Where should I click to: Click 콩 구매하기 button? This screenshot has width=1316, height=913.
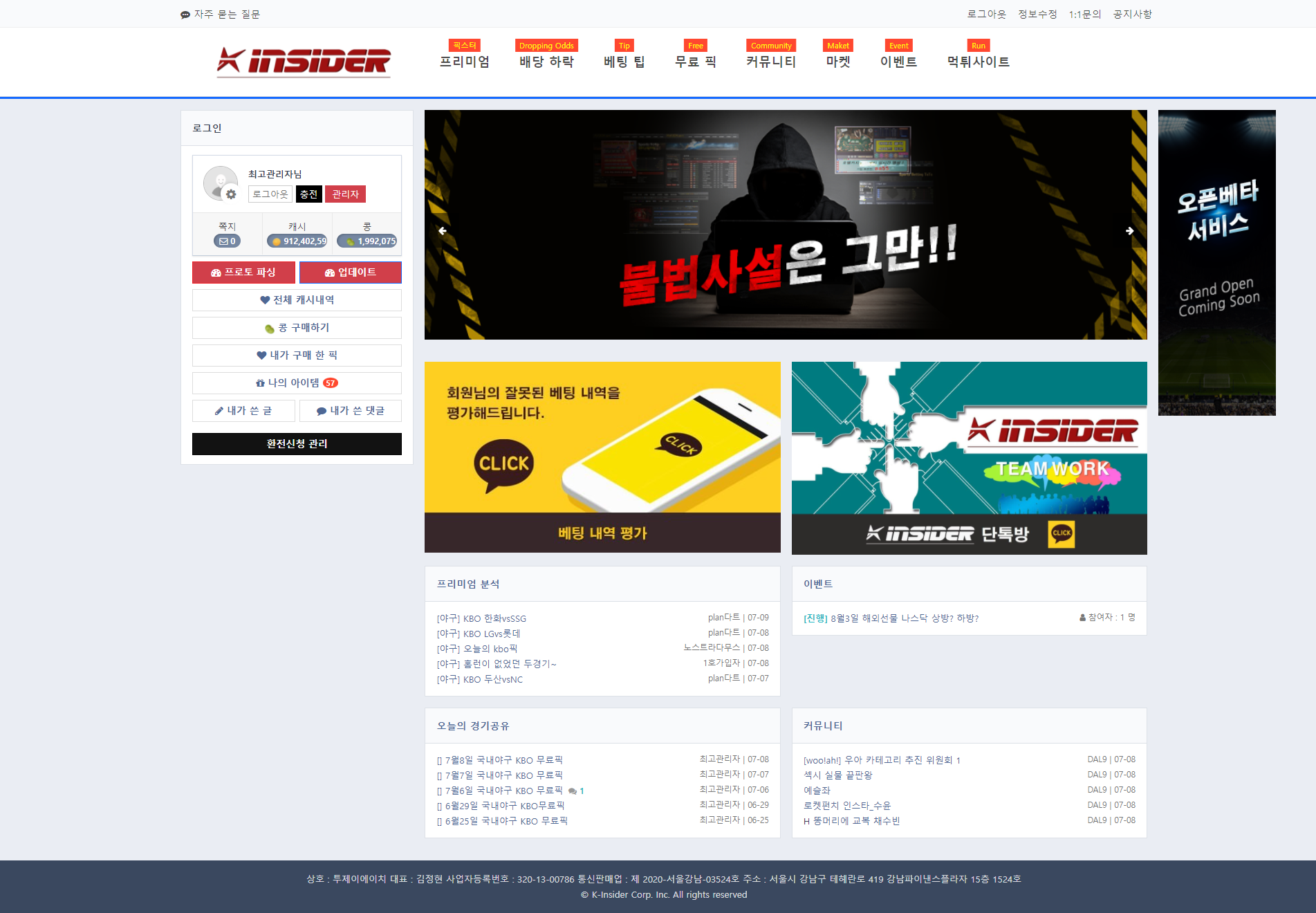297,328
